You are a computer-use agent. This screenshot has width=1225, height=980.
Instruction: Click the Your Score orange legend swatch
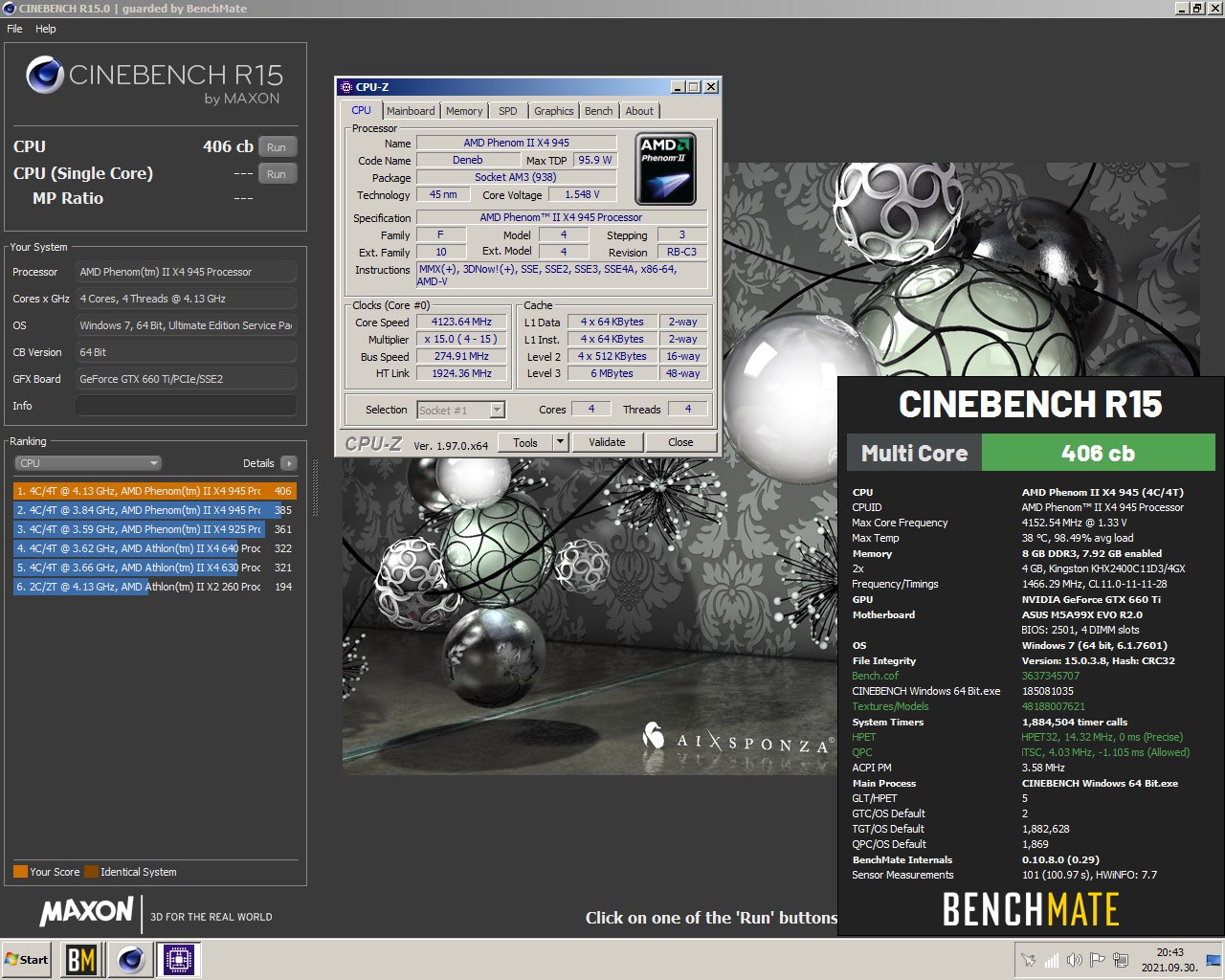tap(20, 872)
